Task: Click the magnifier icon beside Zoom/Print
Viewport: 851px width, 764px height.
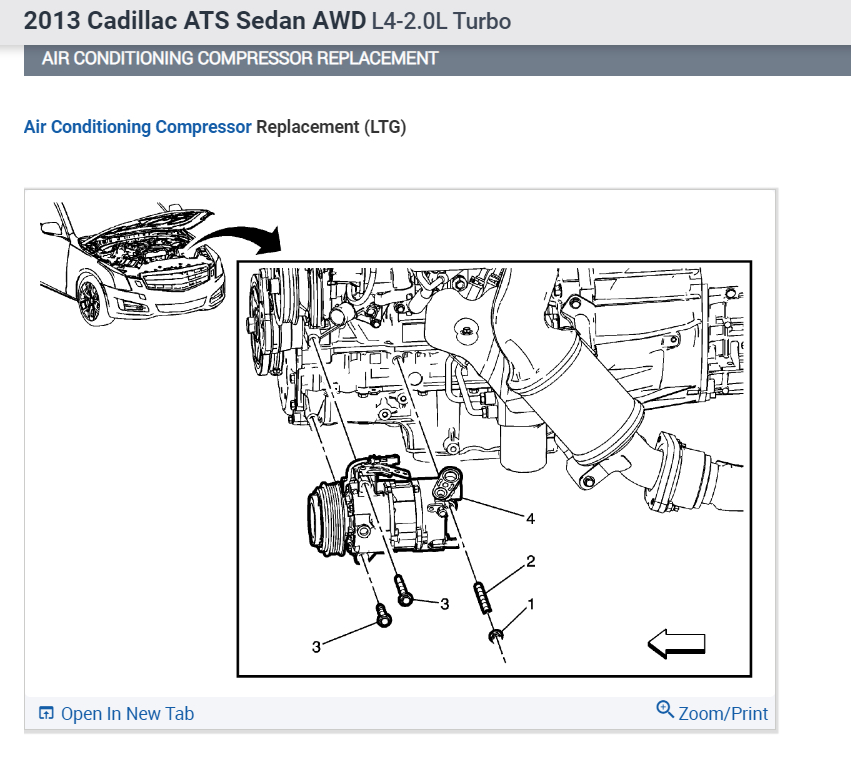Action: [x=665, y=709]
